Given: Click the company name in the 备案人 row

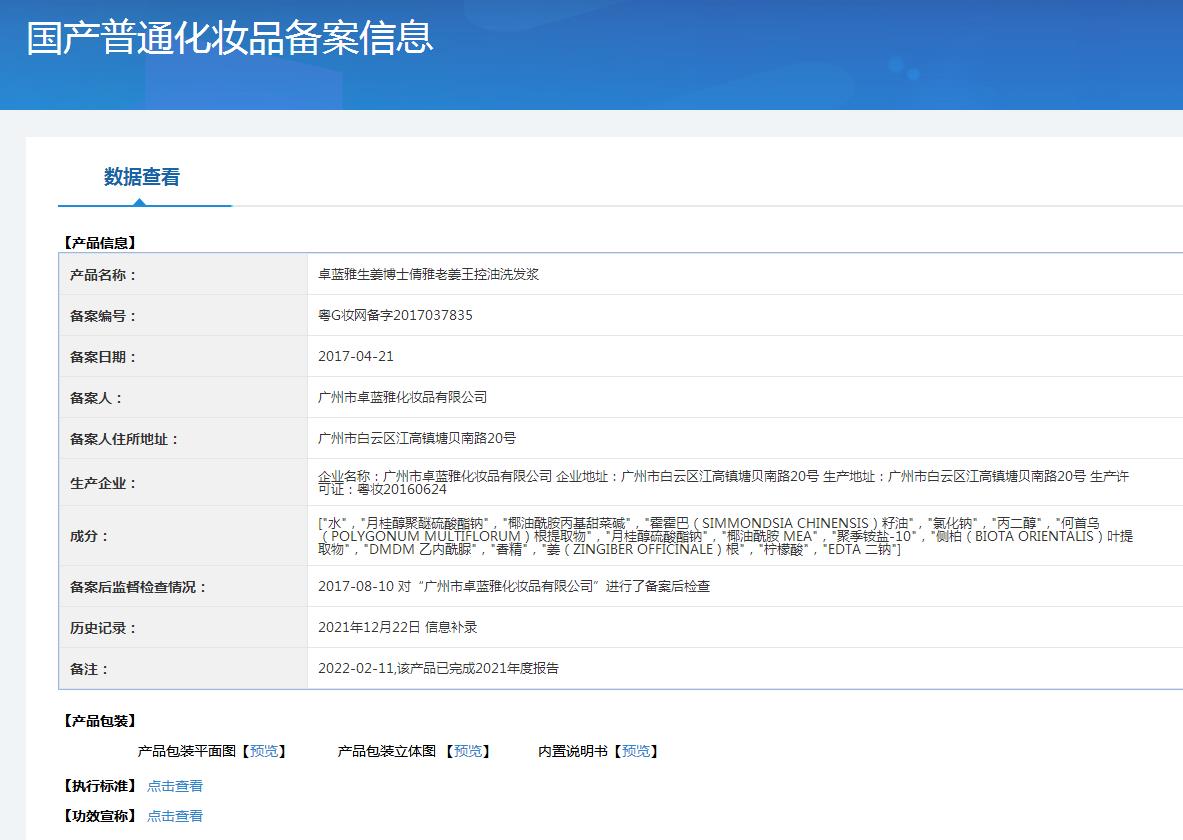Looking at the screenshot, I should click(x=402, y=397).
